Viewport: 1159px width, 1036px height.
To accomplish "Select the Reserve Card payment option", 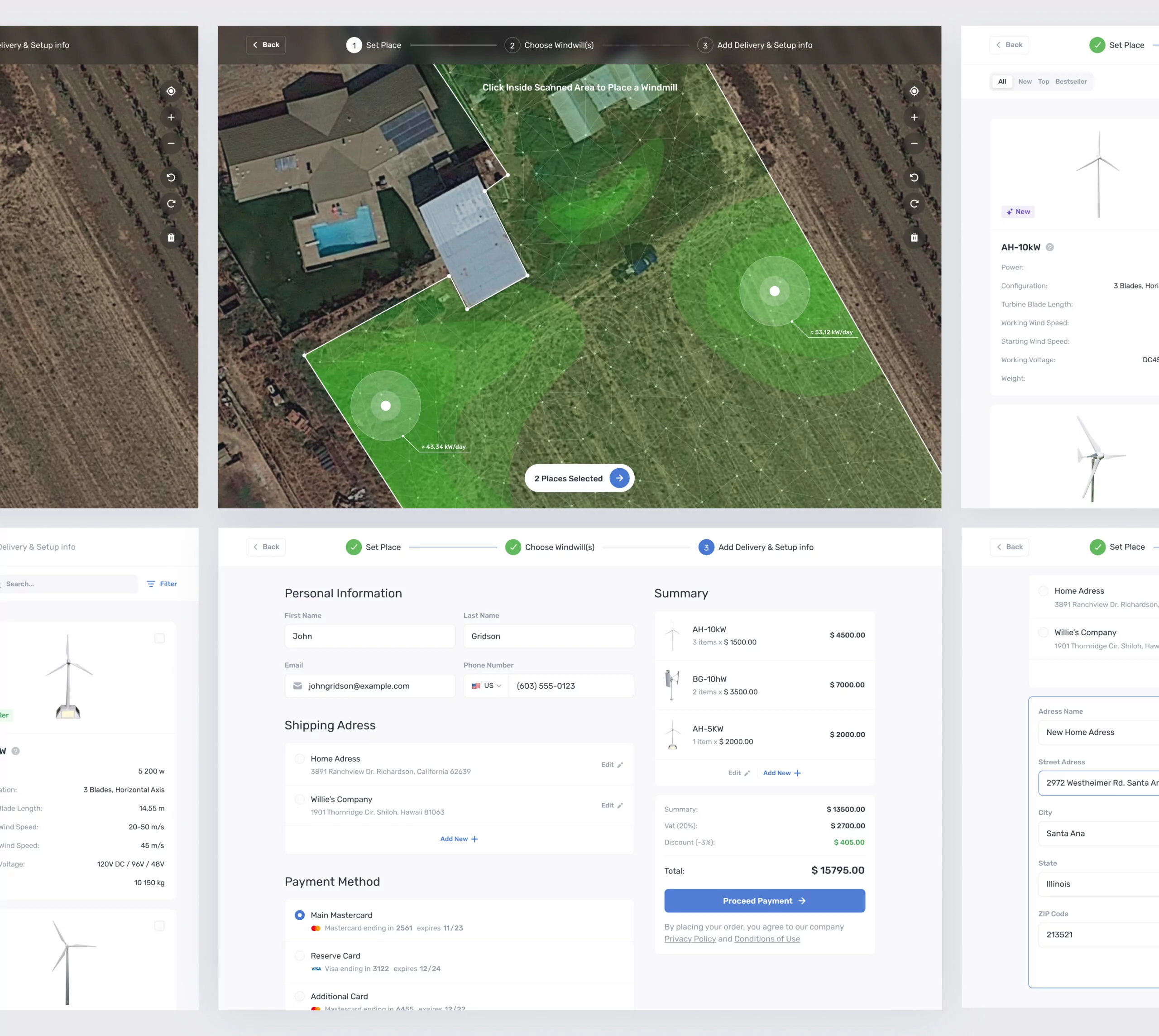I will pos(299,955).
